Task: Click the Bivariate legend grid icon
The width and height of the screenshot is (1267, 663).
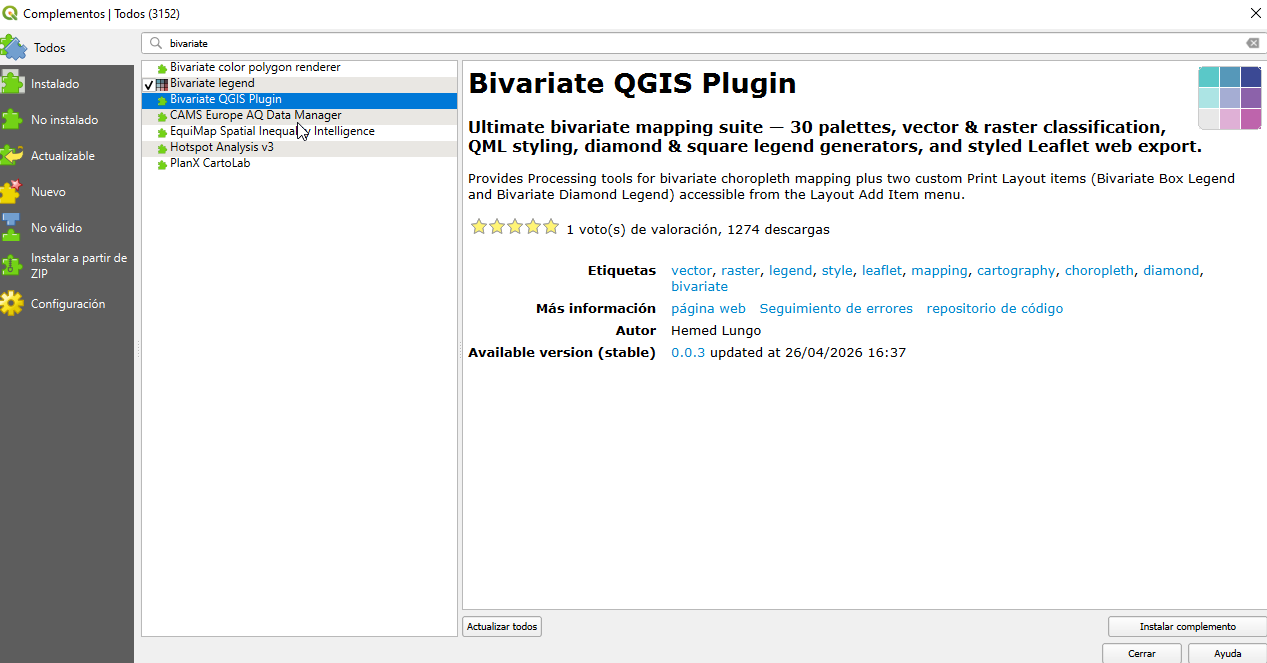Action: pos(162,84)
